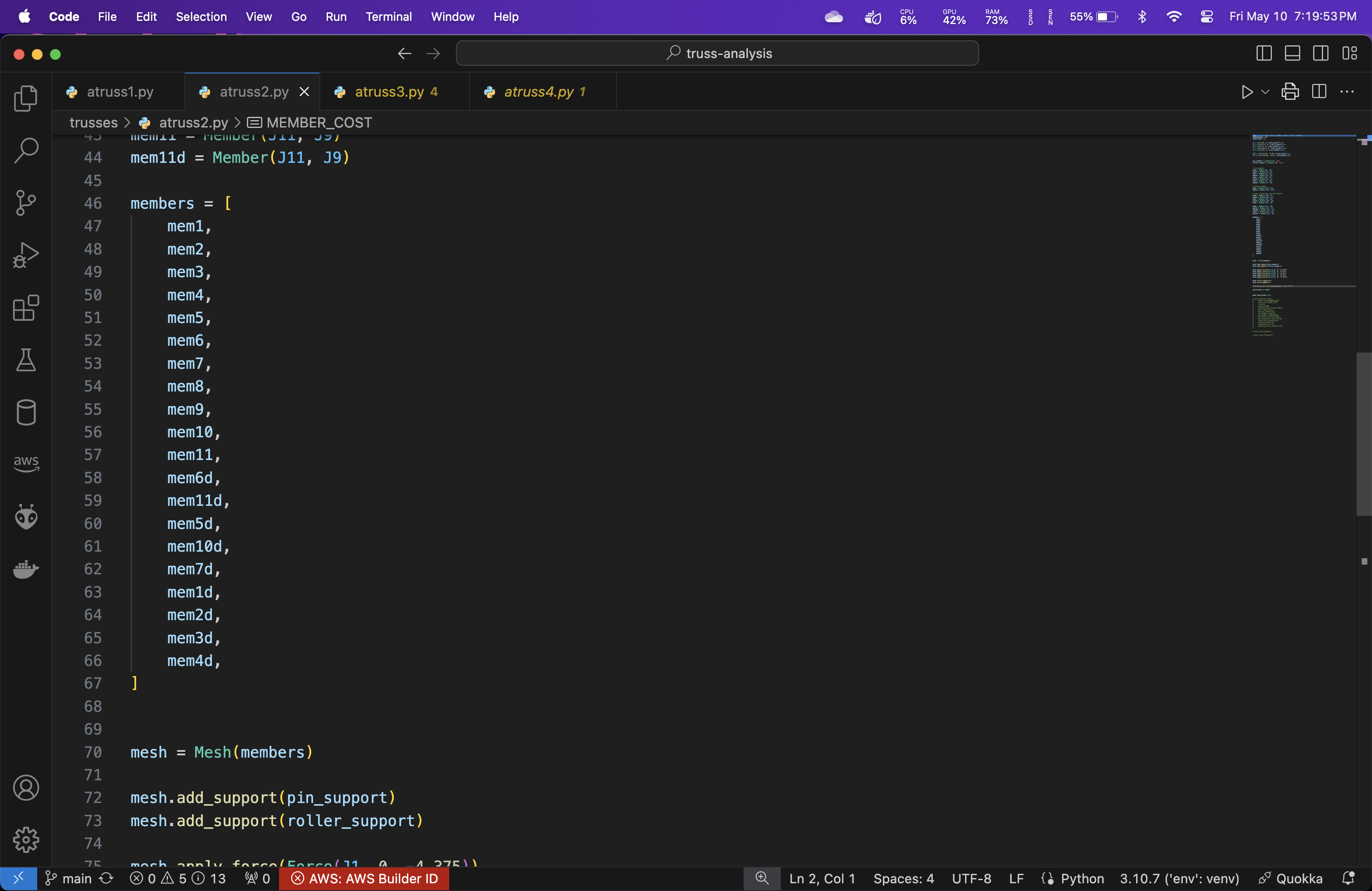1372x891 pixels.
Task: Go back with the left arrow
Action: [405, 54]
